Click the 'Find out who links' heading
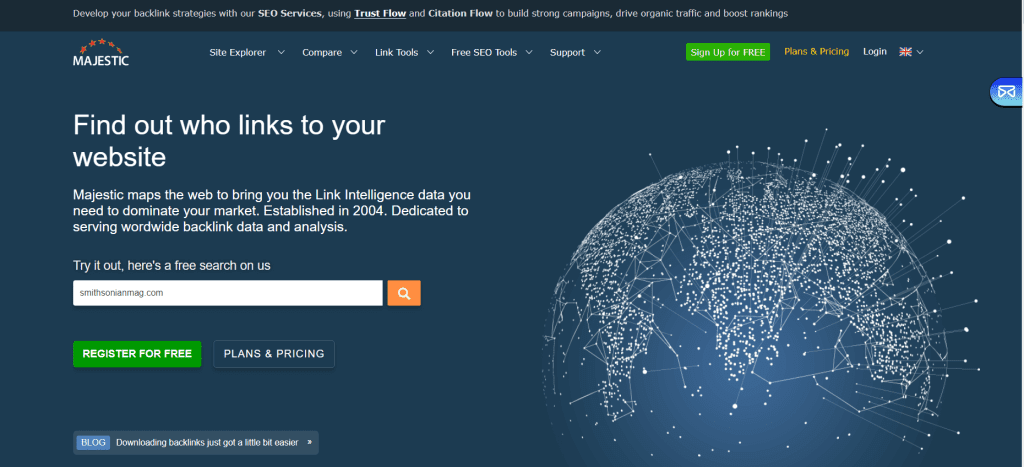 coord(229,140)
